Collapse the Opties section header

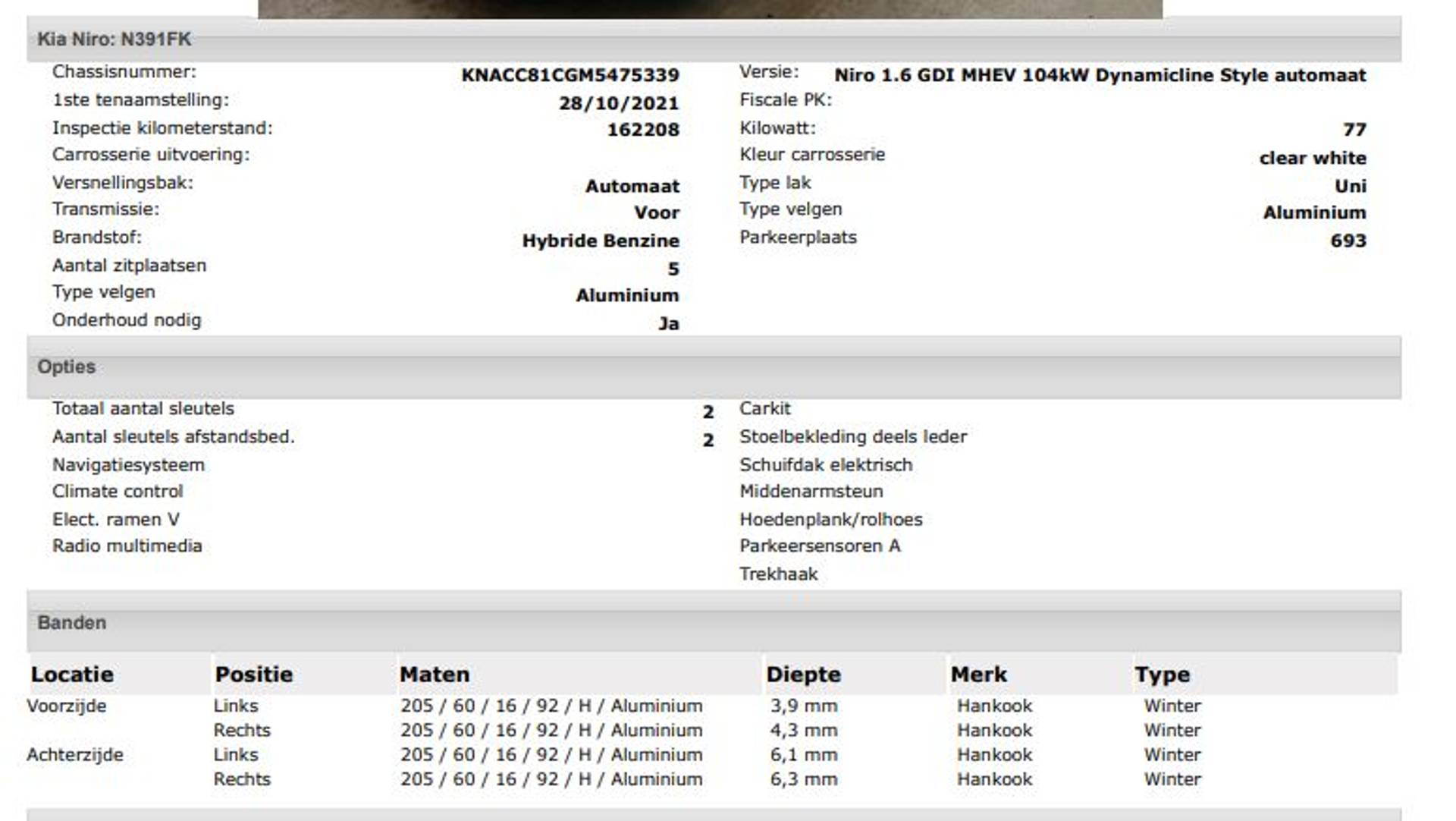coord(67,367)
